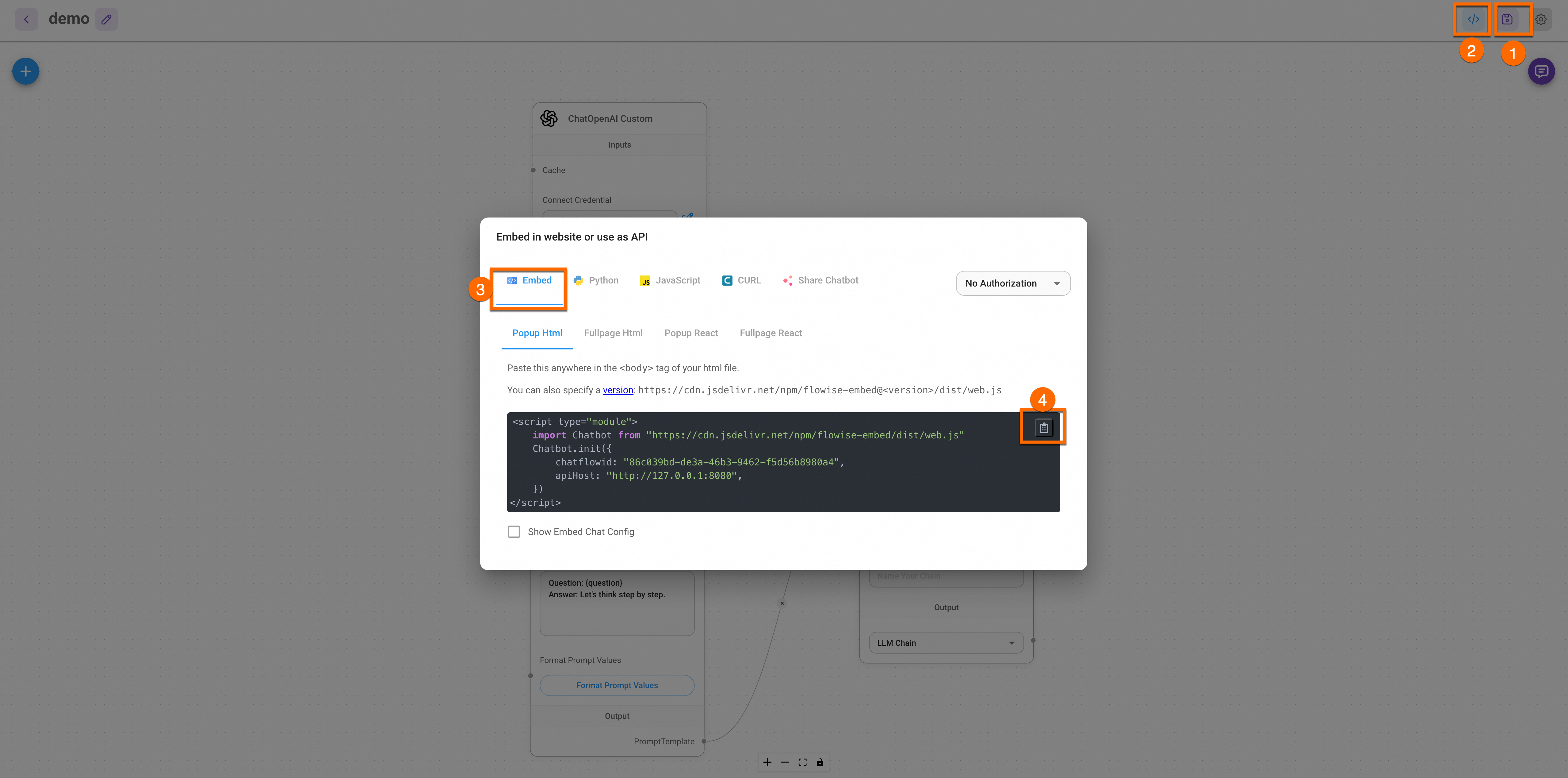Image resolution: width=1568 pixels, height=778 pixels.
Task: Select the CURL tab
Action: [741, 280]
